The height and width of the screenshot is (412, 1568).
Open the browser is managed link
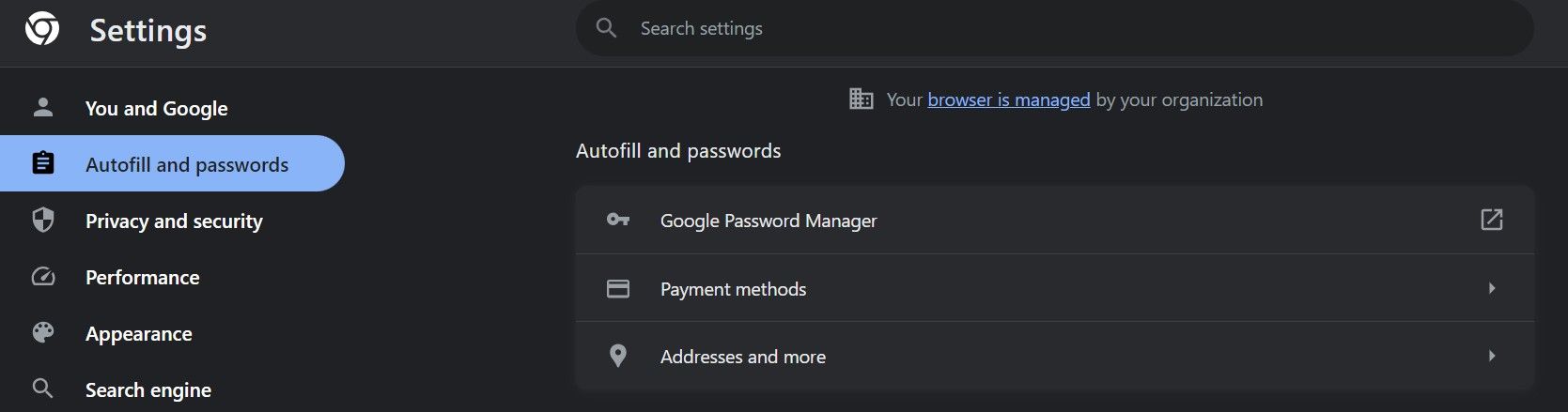(x=1008, y=99)
